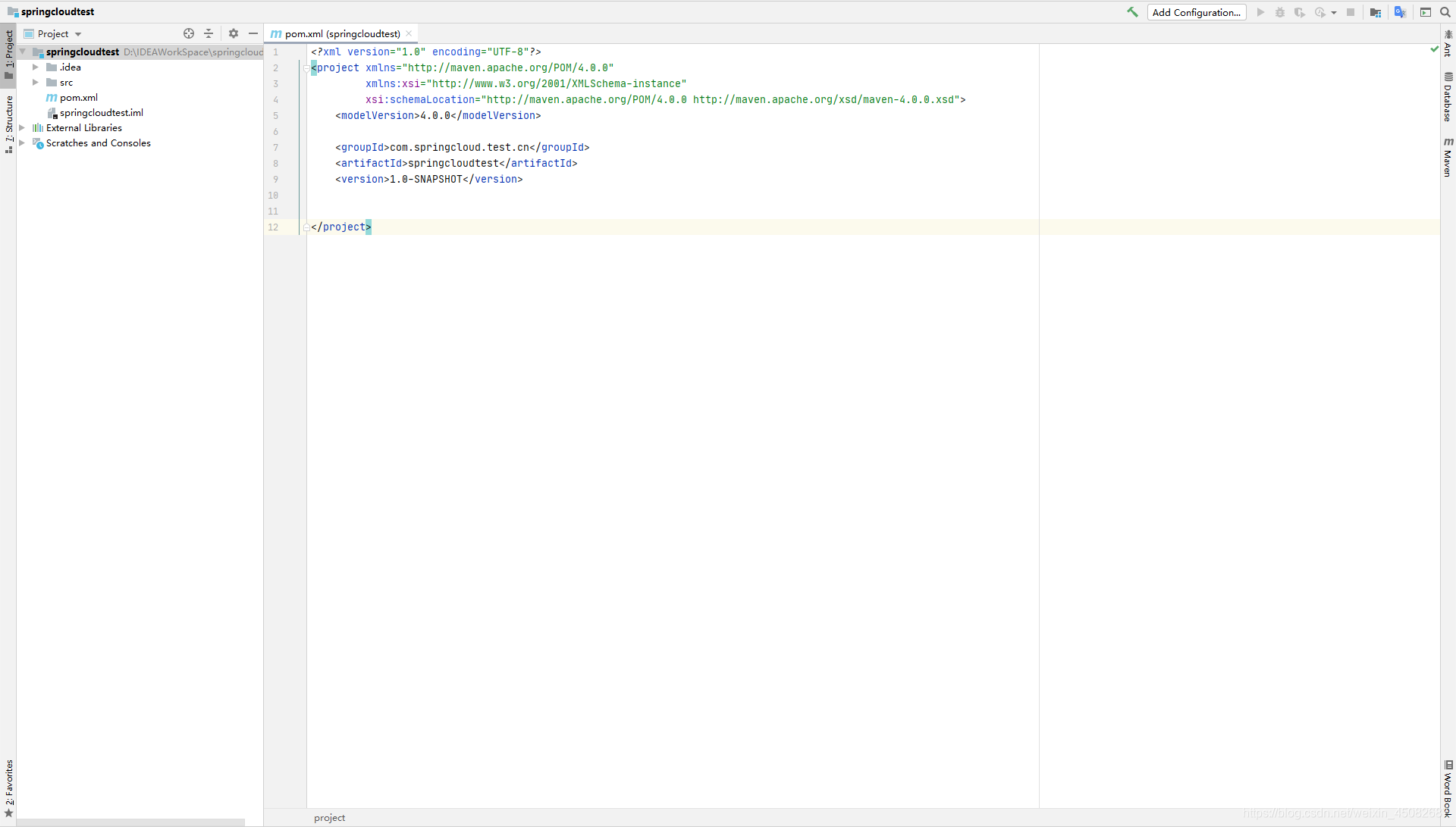Open the Ant tool window
Screen dimensions: 1456x827
click(1448, 42)
